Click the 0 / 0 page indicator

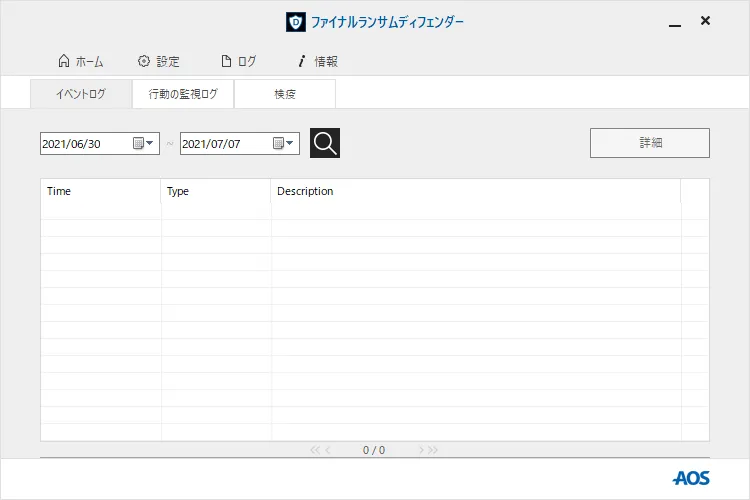coord(374,450)
